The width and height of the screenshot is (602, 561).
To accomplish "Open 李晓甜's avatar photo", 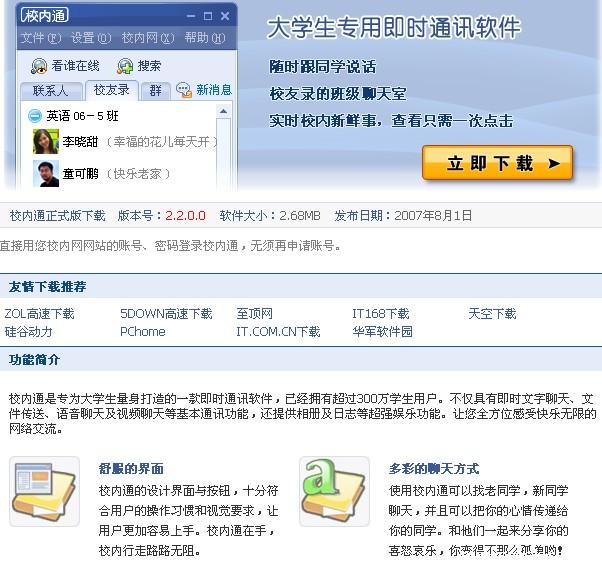I will click(46, 141).
